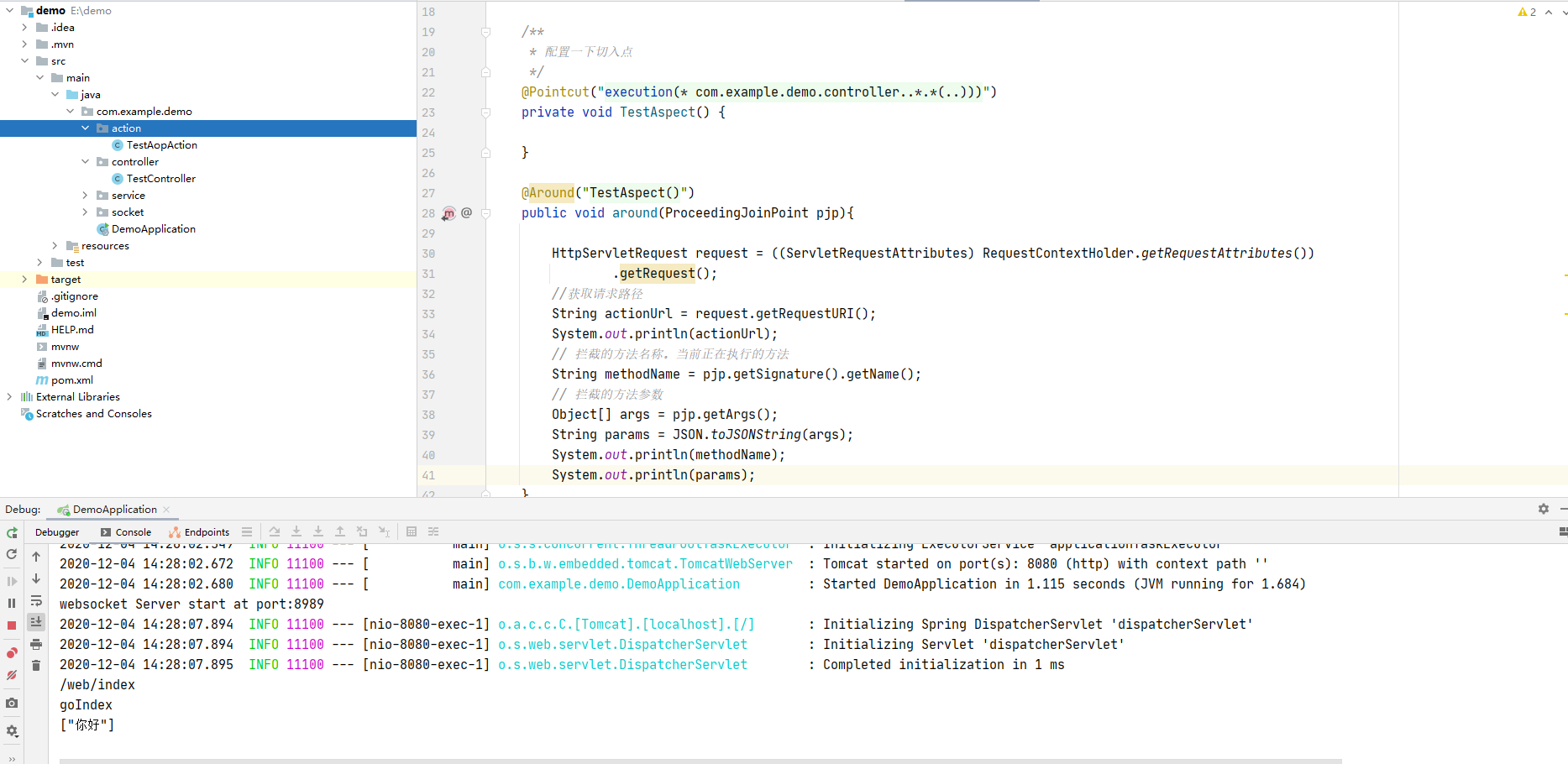Clear all console output with the trash icon
The image size is (1568, 764).
click(36, 666)
